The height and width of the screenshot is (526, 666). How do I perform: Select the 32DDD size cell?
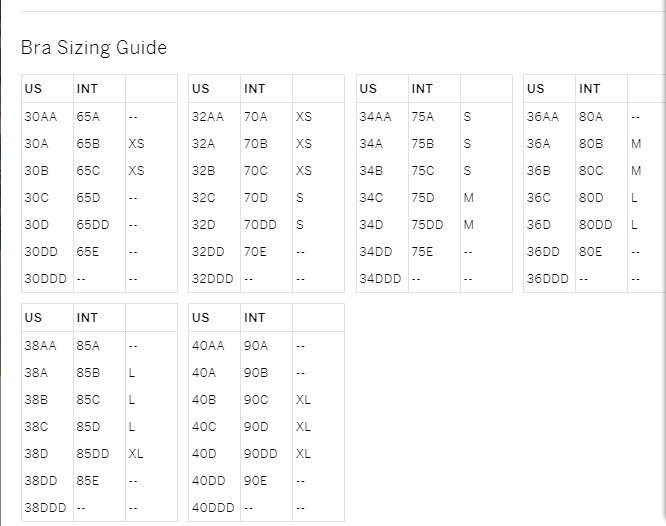[213, 279]
